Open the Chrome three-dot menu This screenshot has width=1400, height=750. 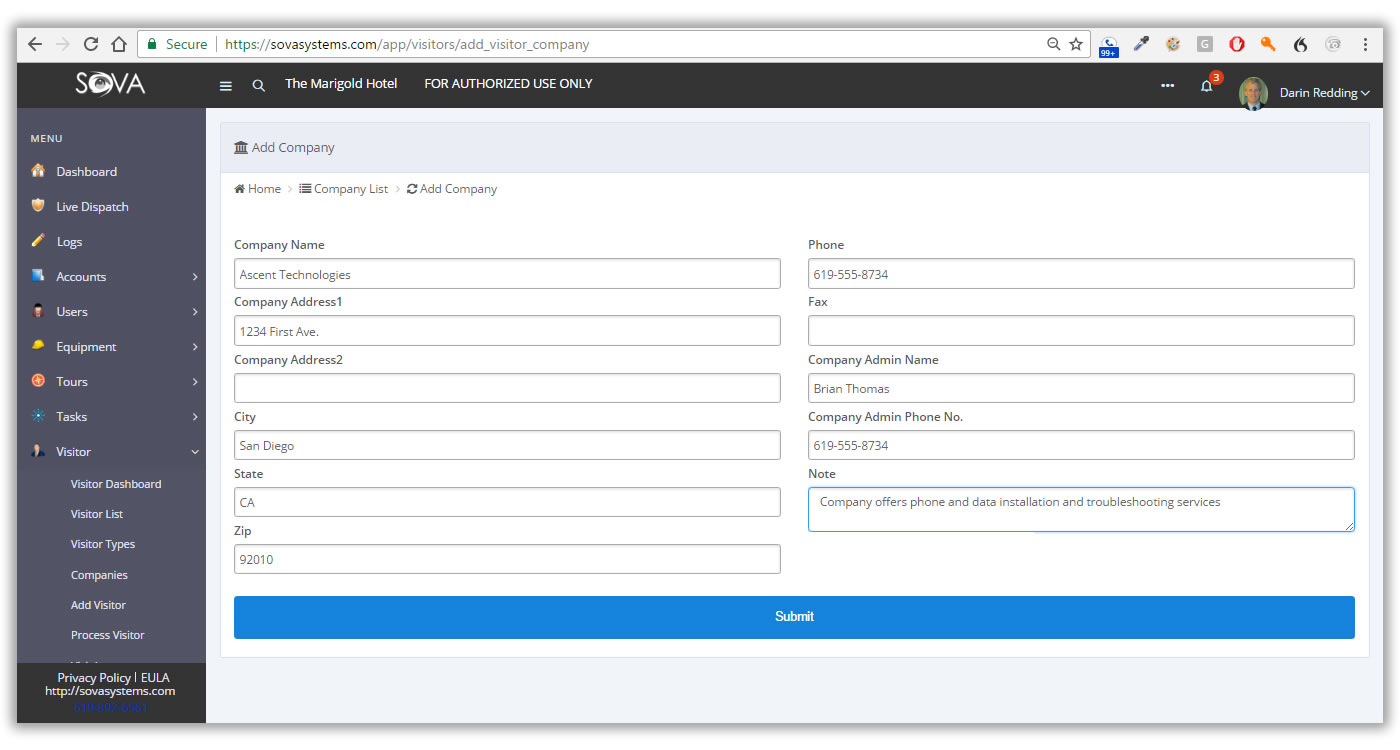[1365, 44]
